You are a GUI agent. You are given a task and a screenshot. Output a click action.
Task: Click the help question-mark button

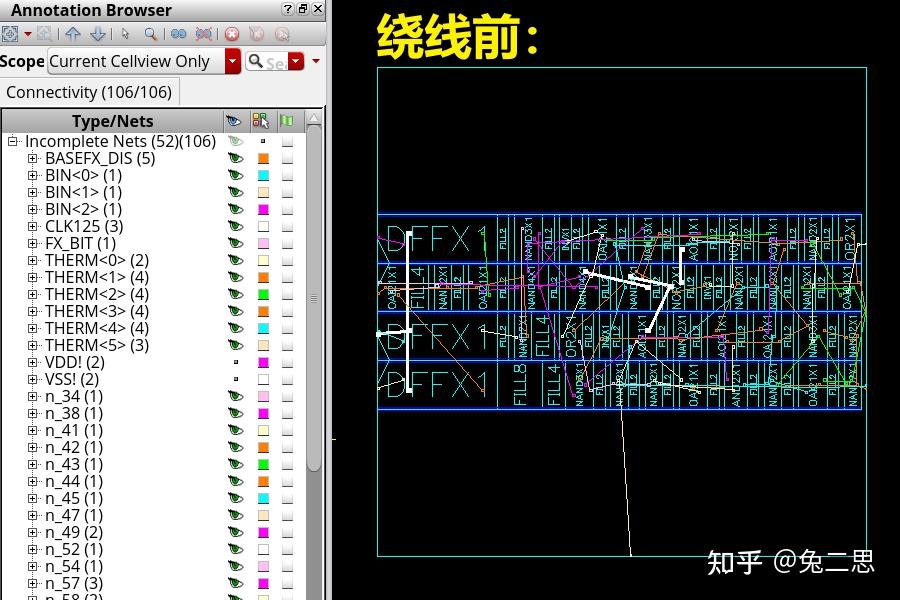pyautogui.click(x=289, y=9)
